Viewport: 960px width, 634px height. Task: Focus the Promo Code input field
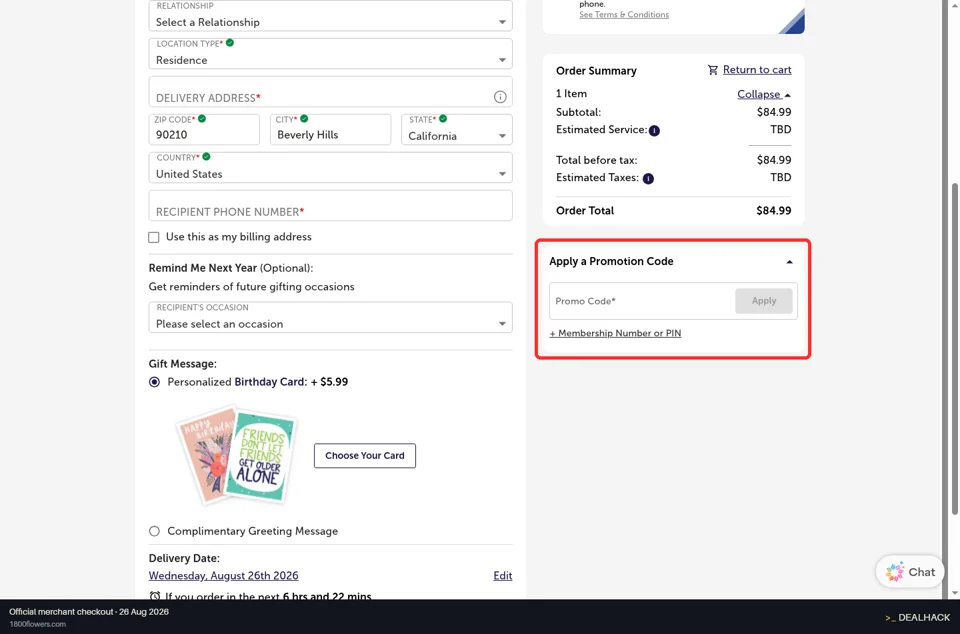(642, 300)
